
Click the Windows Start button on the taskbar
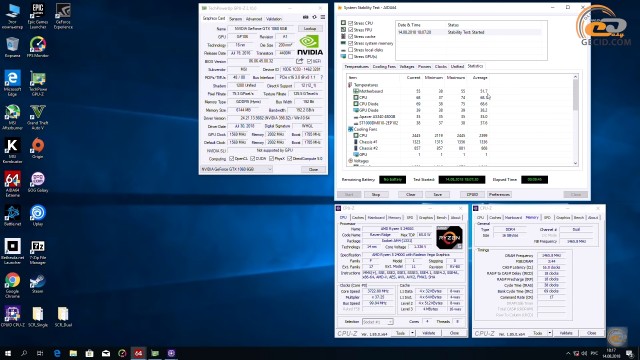click(x=7, y=353)
